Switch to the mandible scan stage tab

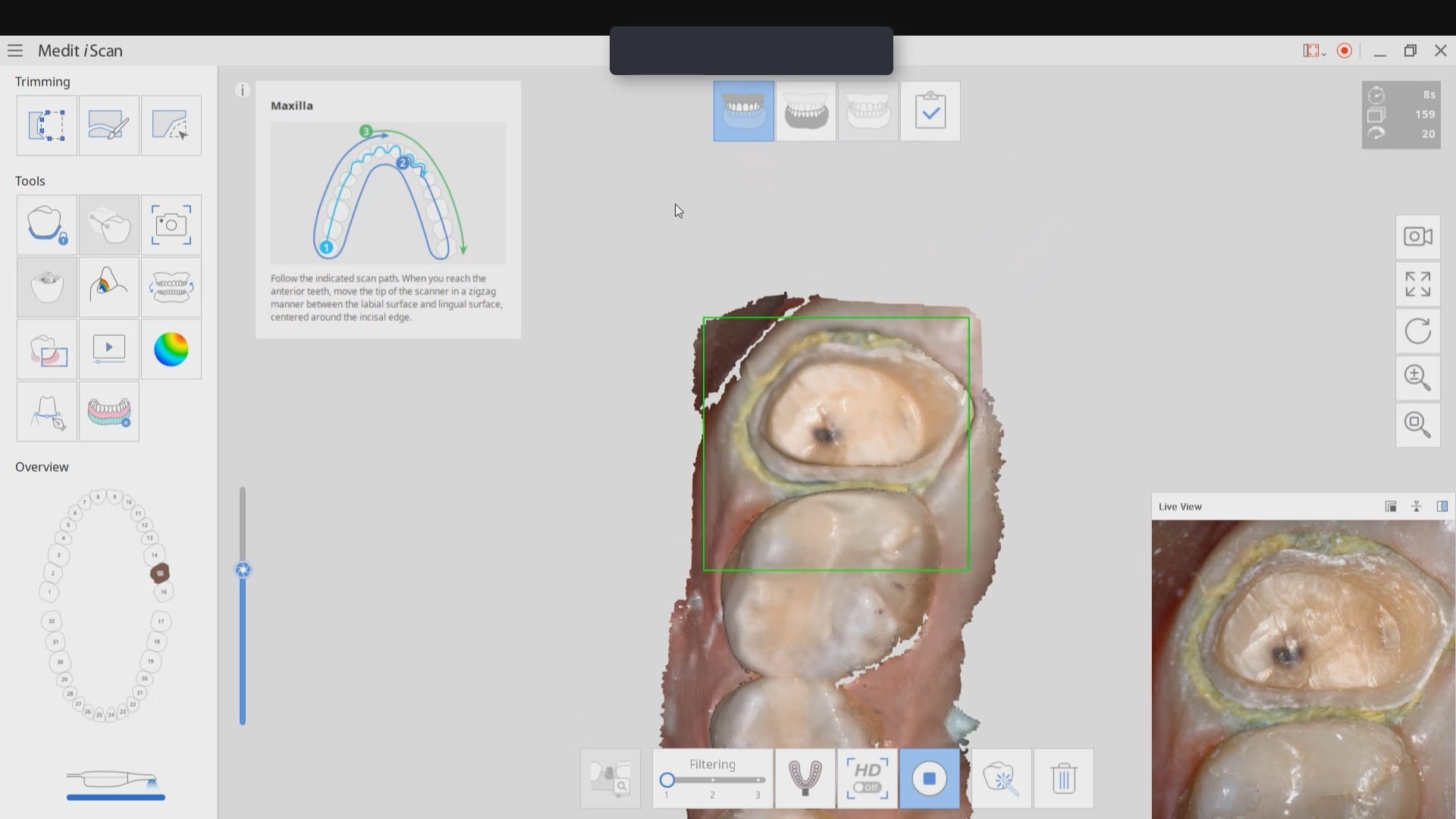coord(806,111)
